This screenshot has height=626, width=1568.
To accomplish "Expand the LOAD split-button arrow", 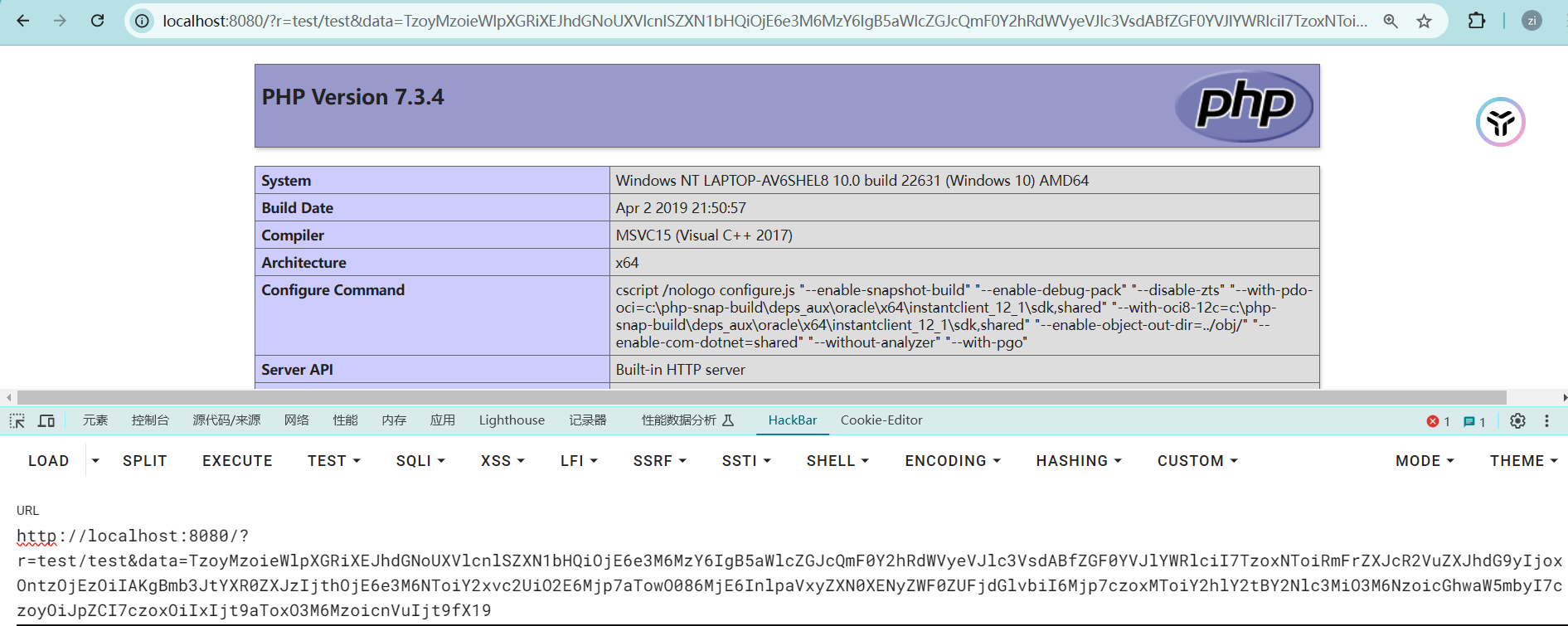I will [95, 461].
